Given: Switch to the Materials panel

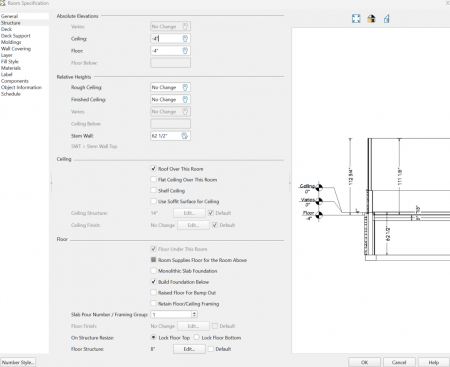Looking at the screenshot, I should [11, 68].
